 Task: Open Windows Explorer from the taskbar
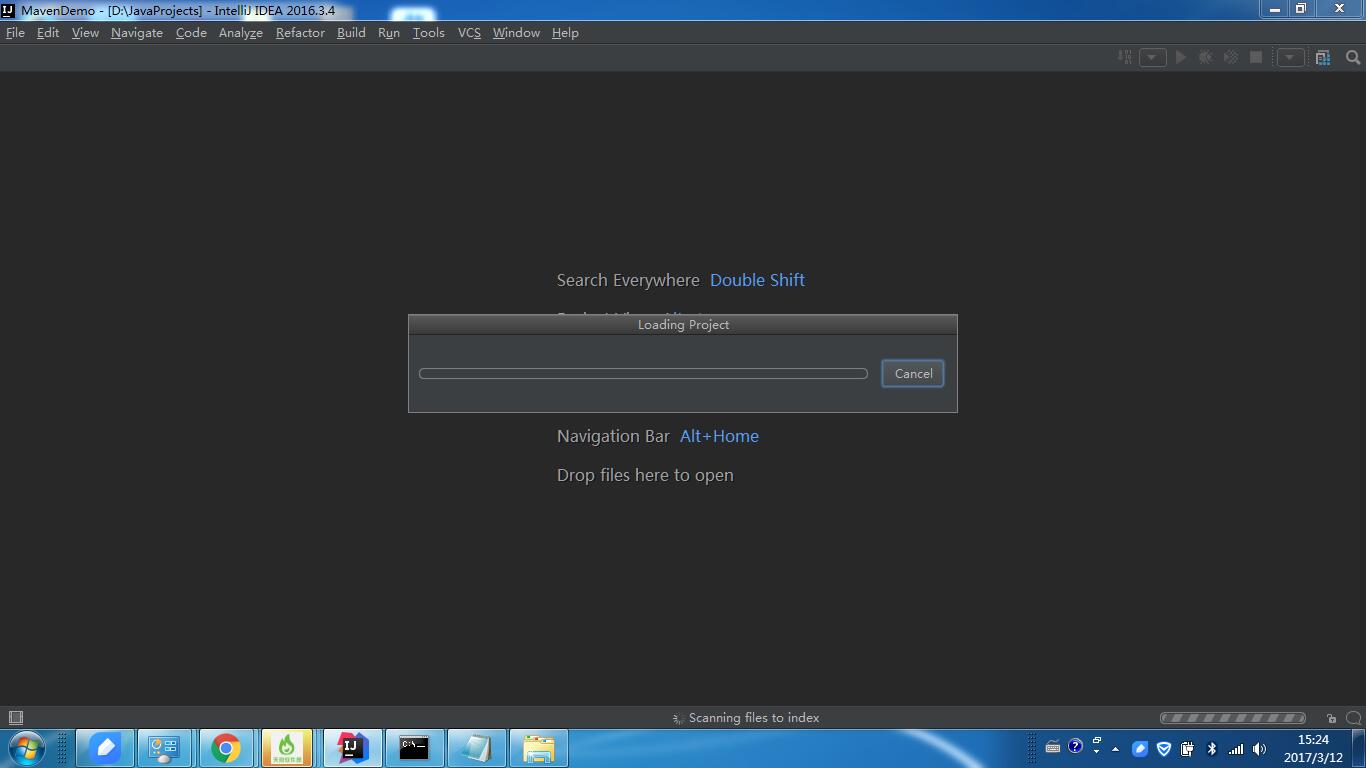click(538, 748)
